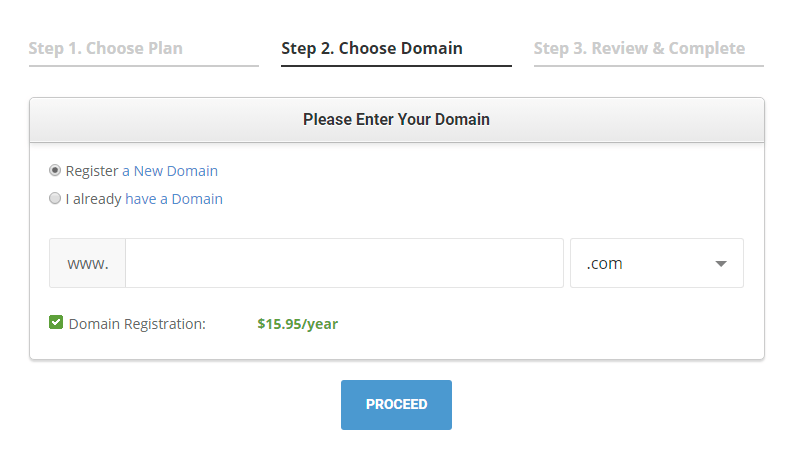Click the "a New Domain" link
This screenshot has width=798, height=450.
coord(170,171)
